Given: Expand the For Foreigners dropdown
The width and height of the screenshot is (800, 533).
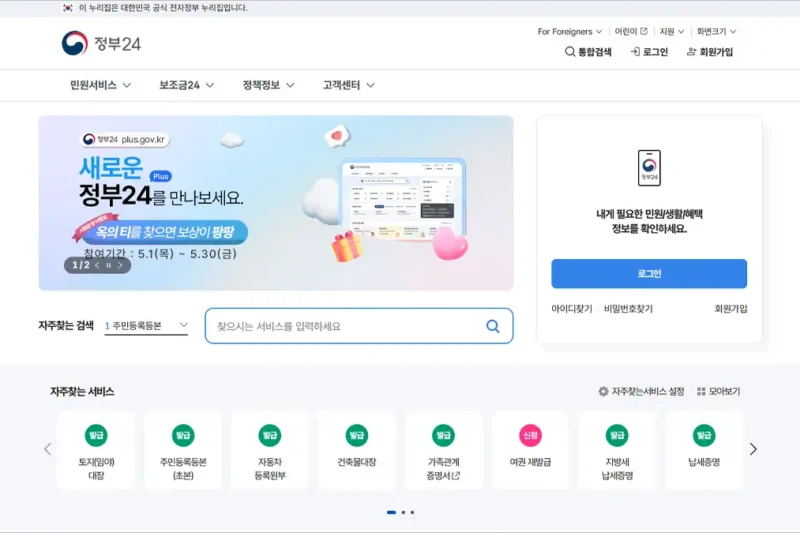Looking at the screenshot, I should pyautogui.click(x=569, y=32).
